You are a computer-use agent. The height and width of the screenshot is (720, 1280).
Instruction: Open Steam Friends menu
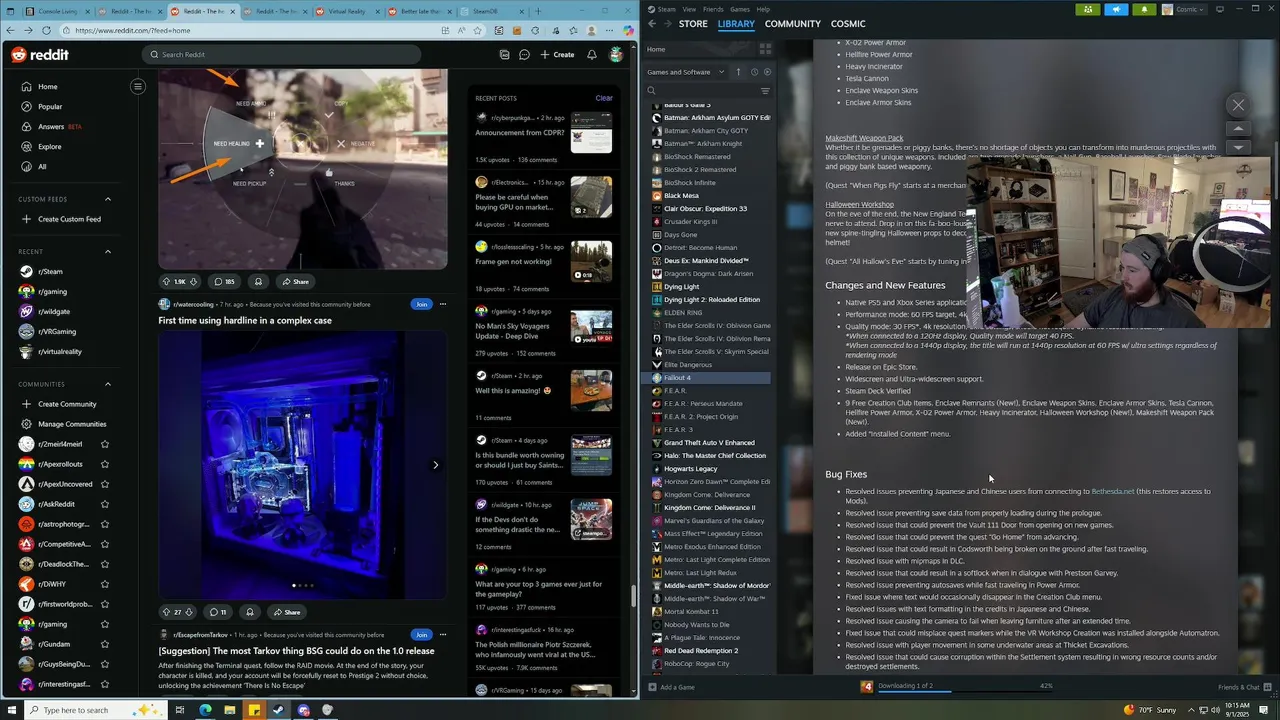[x=713, y=9]
